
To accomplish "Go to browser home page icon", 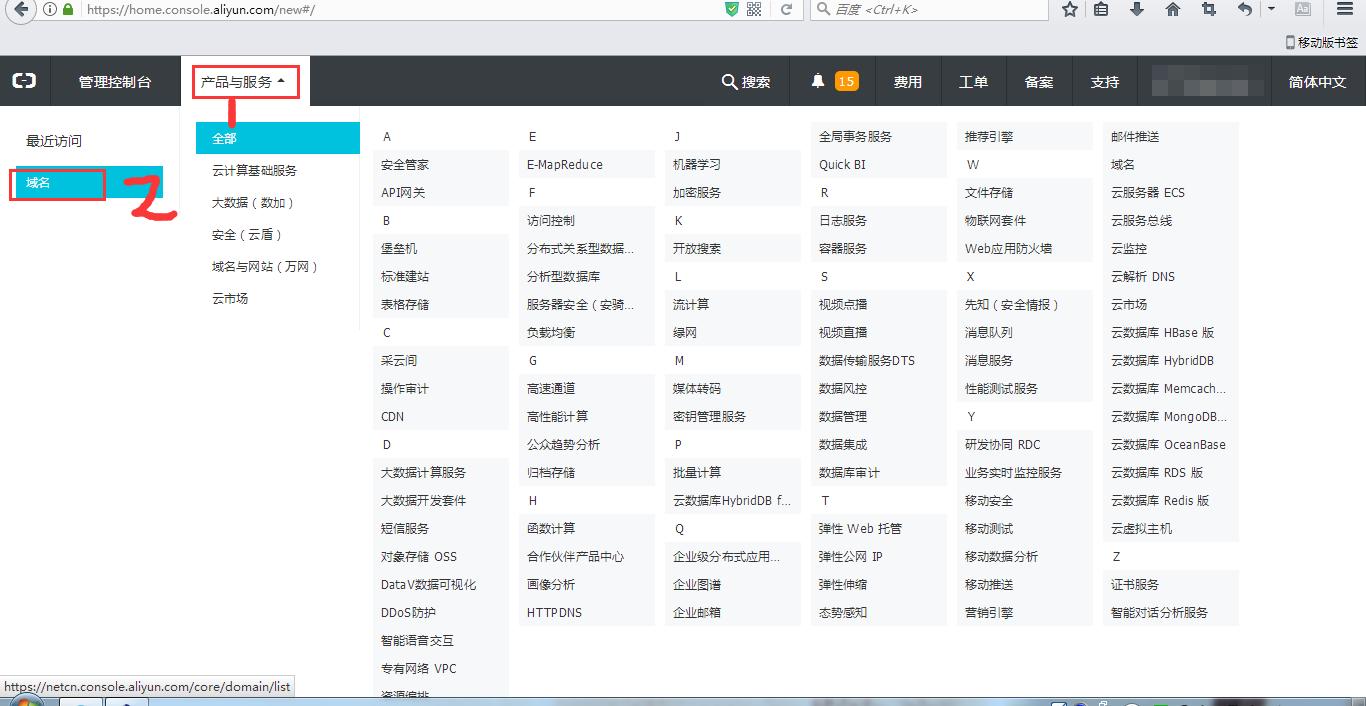I will (x=1173, y=10).
